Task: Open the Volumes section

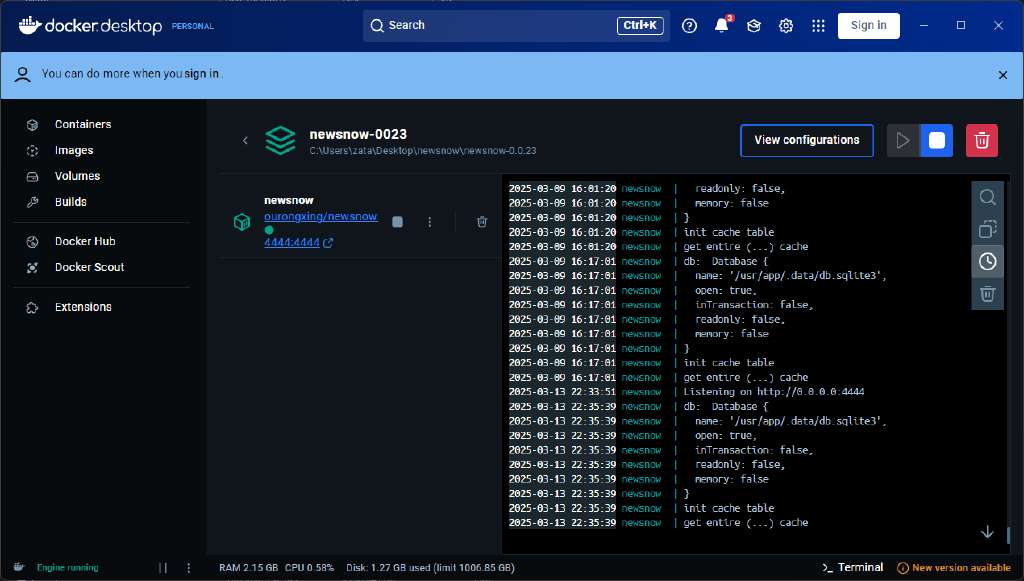Action: [77, 176]
